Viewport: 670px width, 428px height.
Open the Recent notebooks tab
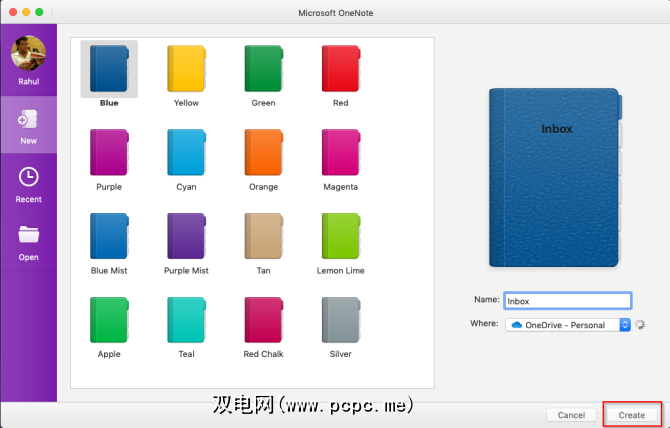tap(29, 184)
